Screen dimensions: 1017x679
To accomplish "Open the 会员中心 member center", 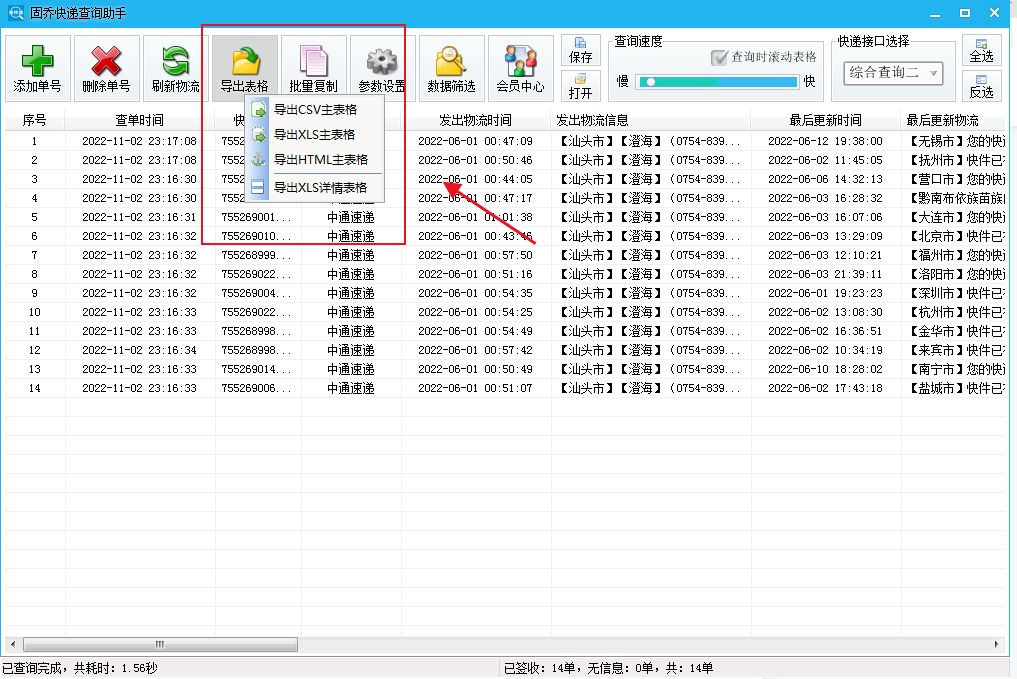I will point(520,66).
